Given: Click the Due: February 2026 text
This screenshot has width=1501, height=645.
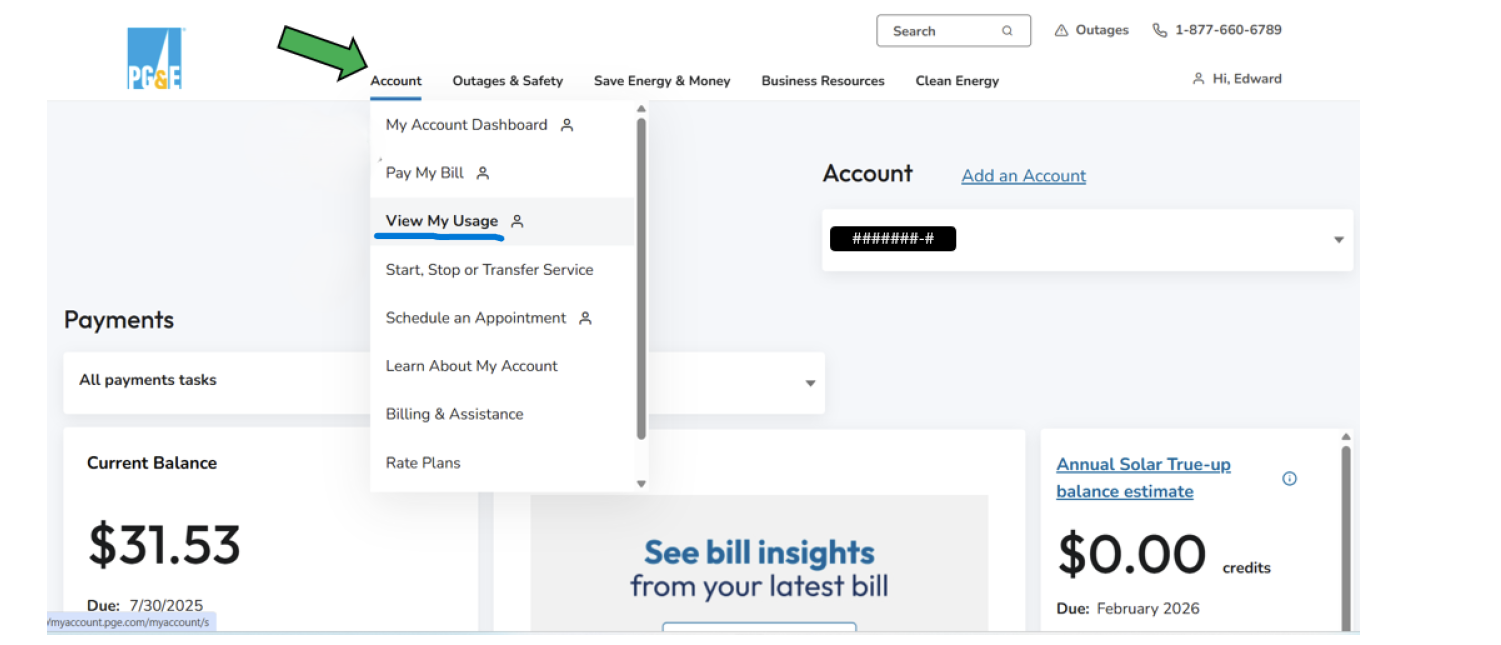Looking at the screenshot, I should [x=1128, y=608].
